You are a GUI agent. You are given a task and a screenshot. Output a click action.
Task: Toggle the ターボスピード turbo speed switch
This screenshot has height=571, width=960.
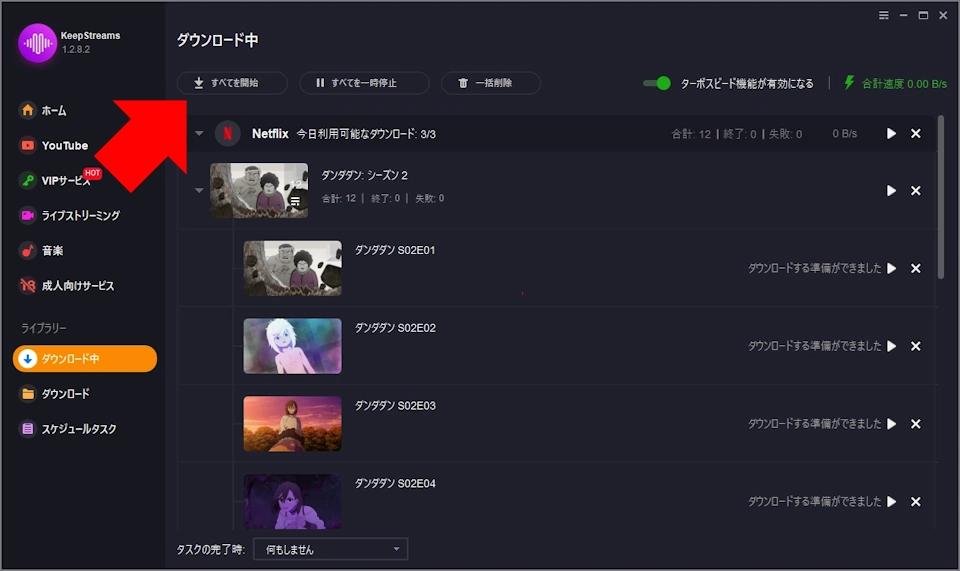[x=657, y=83]
